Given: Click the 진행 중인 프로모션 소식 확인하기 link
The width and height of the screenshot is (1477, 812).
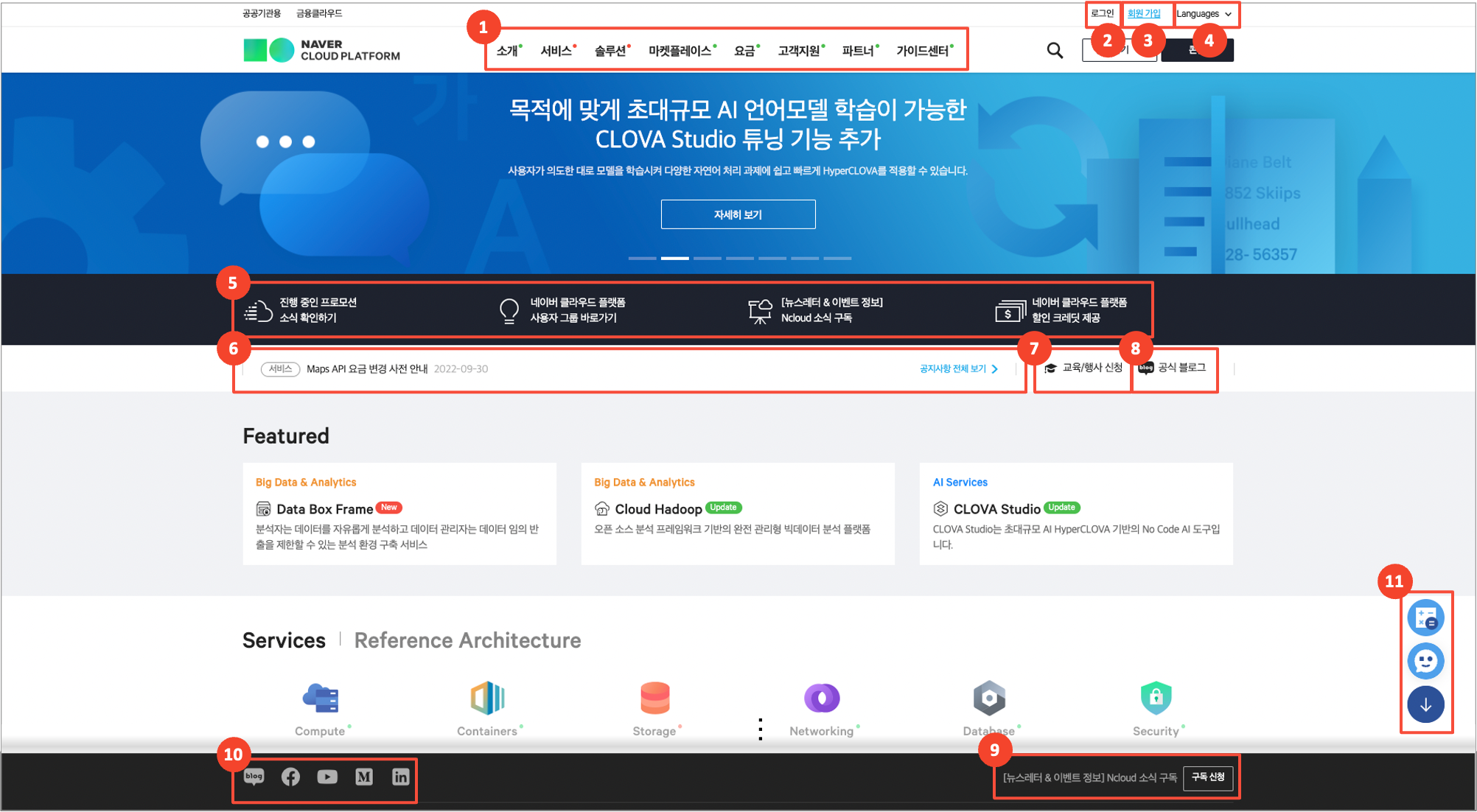Looking at the screenshot, I should 318,310.
